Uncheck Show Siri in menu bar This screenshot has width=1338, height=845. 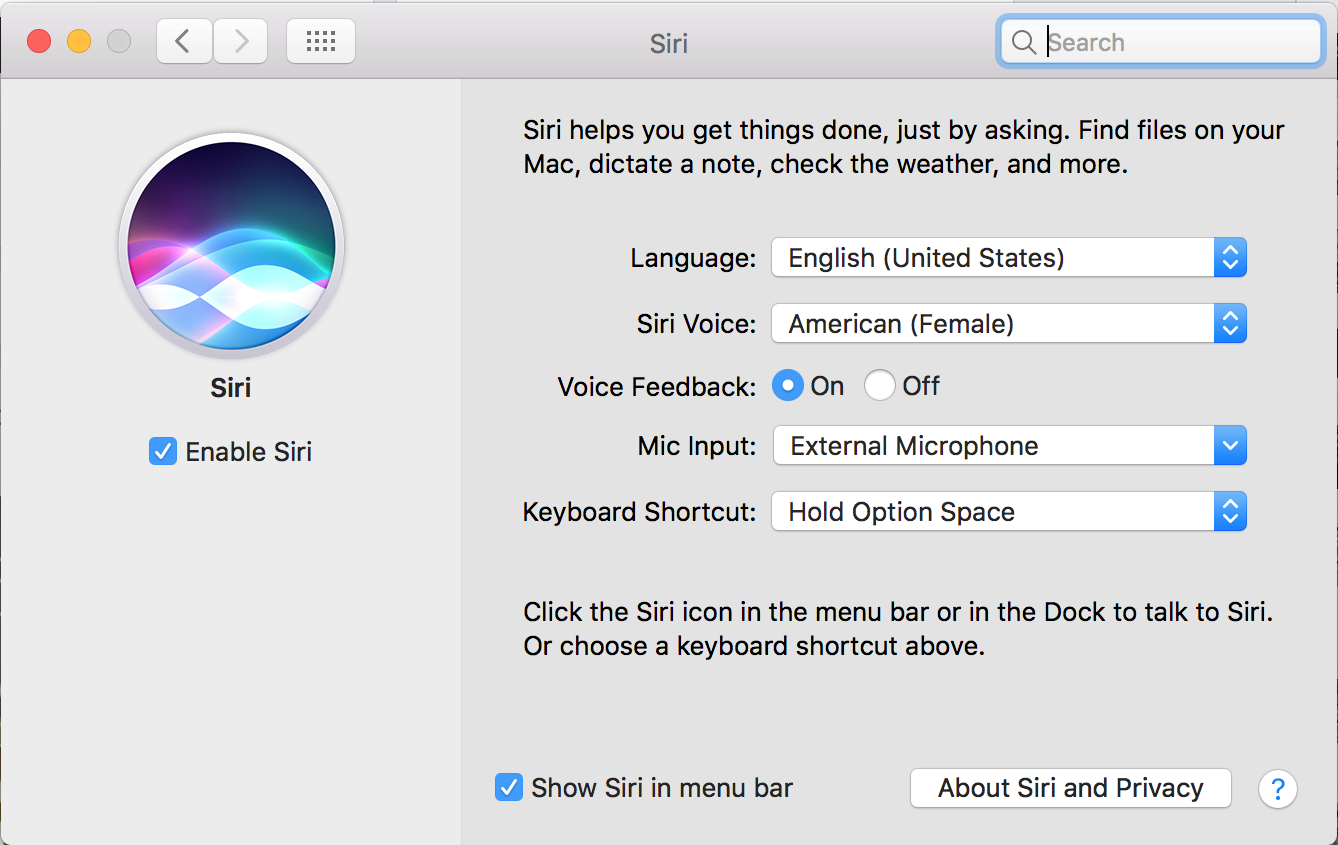tap(508, 787)
